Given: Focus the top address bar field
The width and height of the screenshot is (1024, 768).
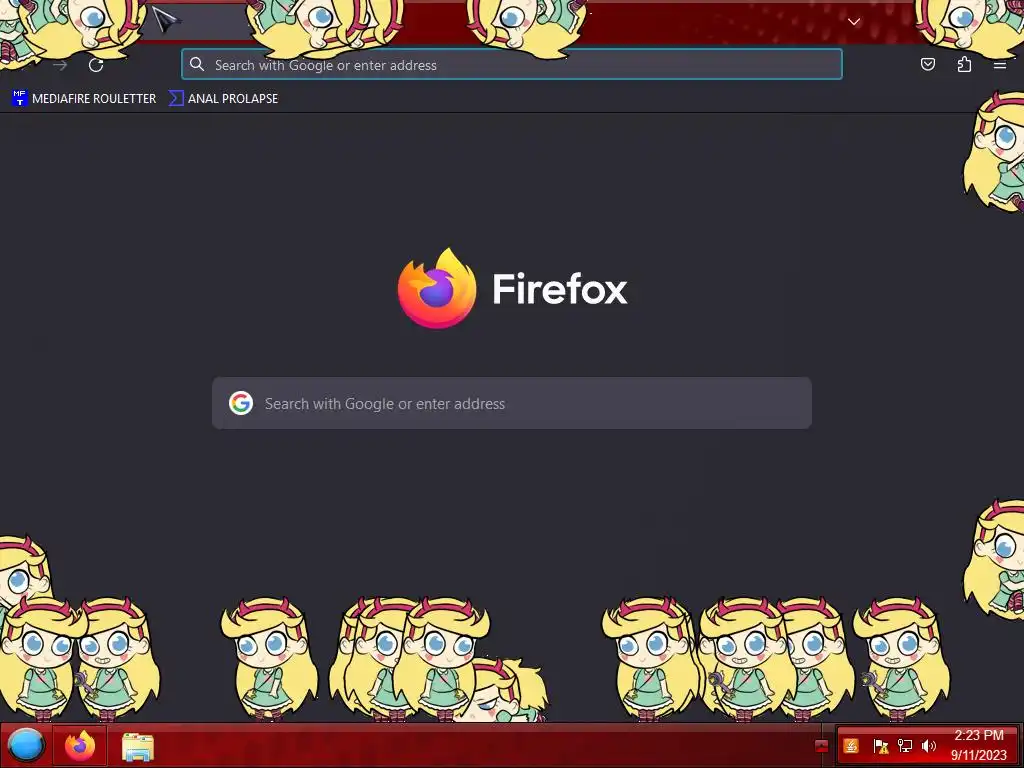Looking at the screenshot, I should 511,64.
